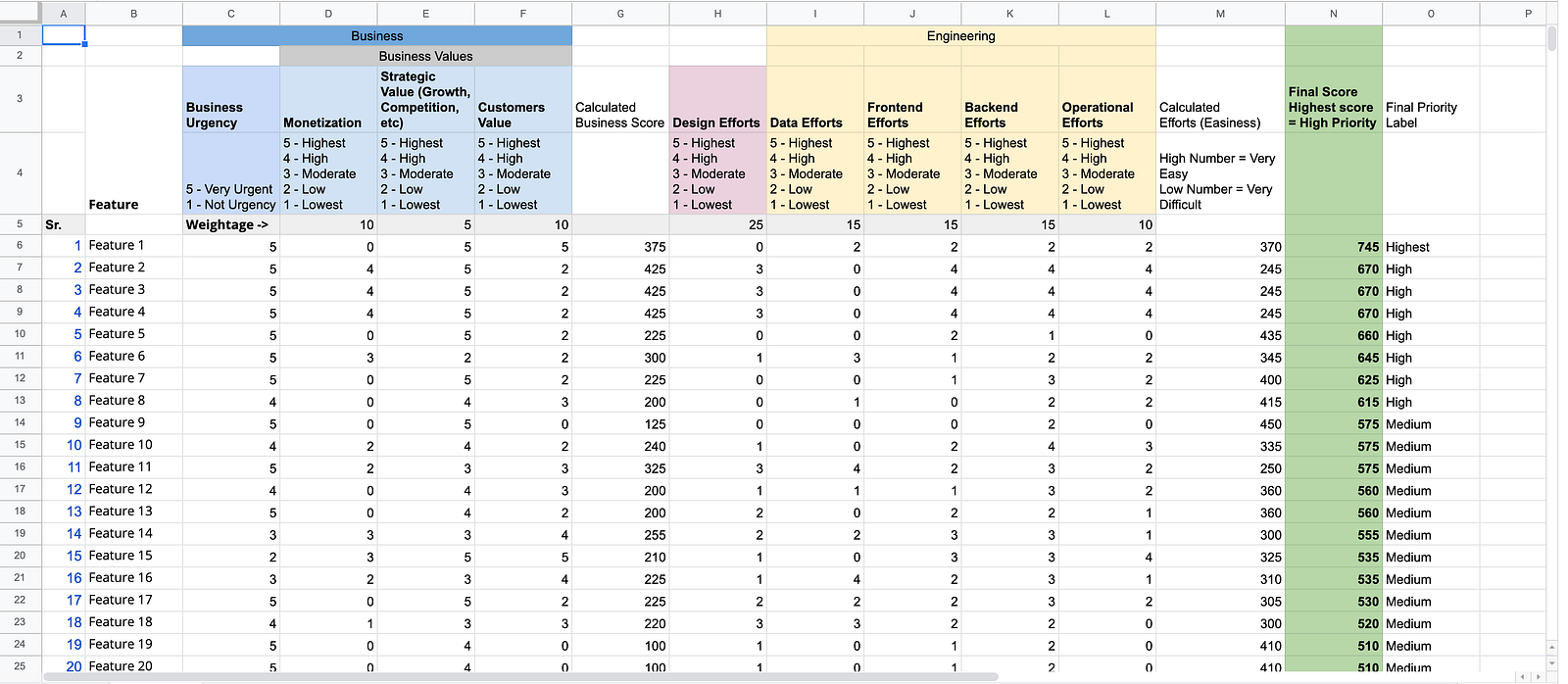Image resolution: width=1568 pixels, height=684 pixels.
Task: Click business score 375 for Feature 1
Action: click(620, 247)
